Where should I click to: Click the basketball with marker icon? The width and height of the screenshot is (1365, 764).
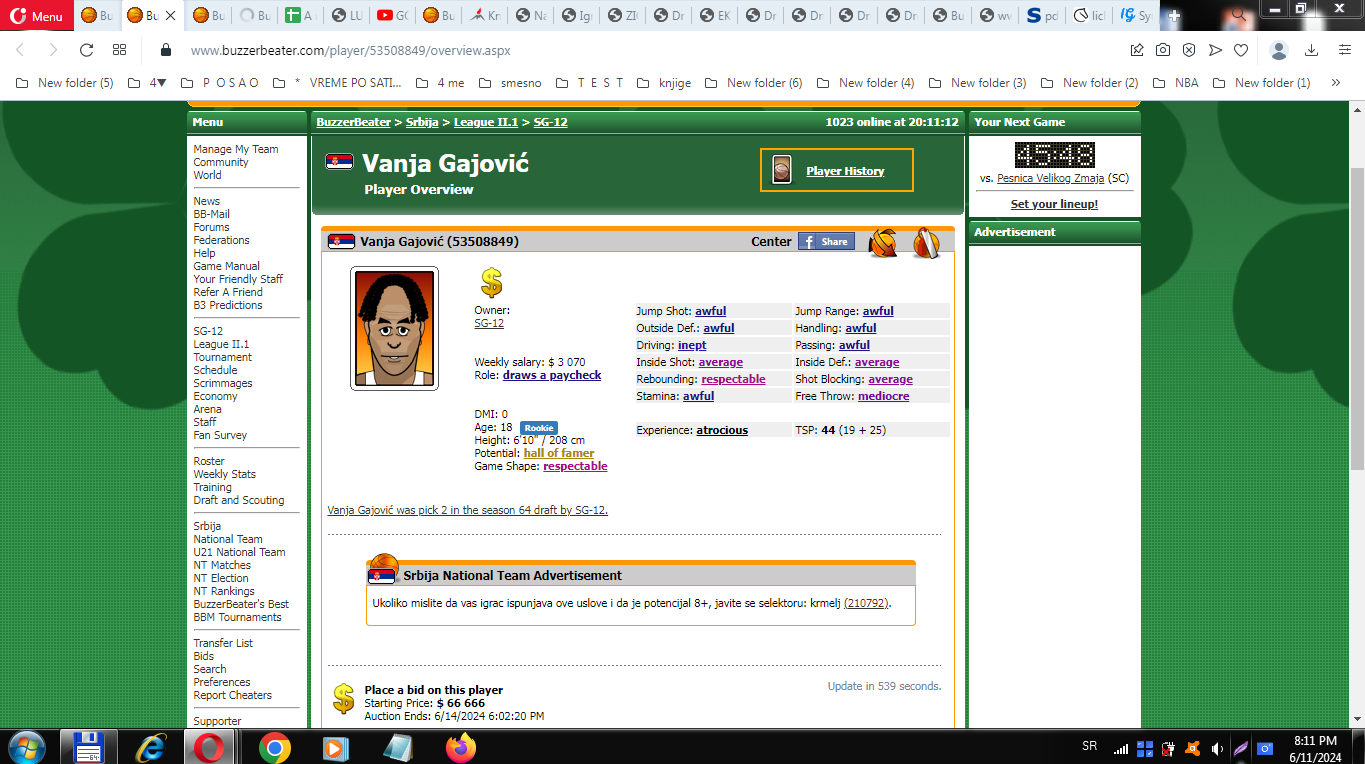click(x=926, y=242)
